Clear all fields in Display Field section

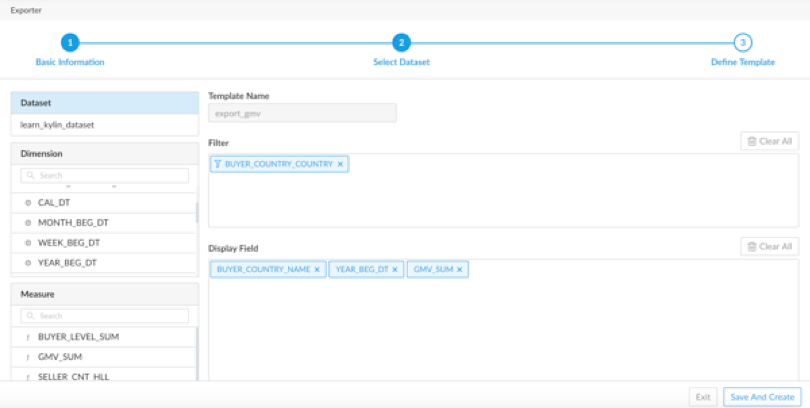point(769,246)
